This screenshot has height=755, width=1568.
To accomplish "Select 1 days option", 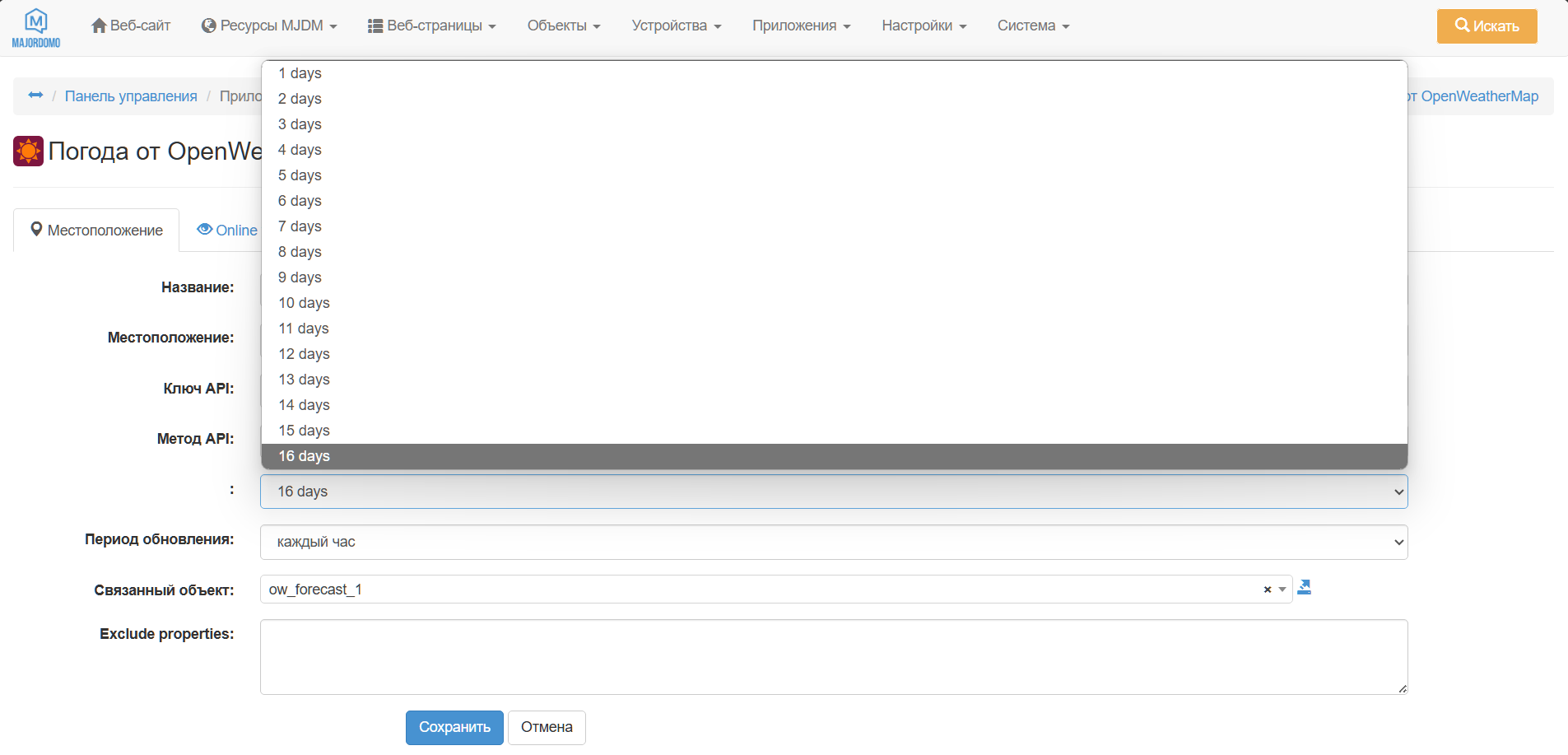I will (x=834, y=73).
